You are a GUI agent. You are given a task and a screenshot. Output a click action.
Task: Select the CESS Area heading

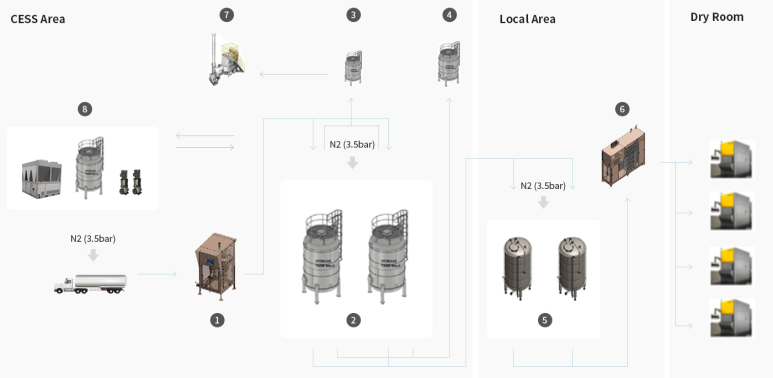pos(38,19)
